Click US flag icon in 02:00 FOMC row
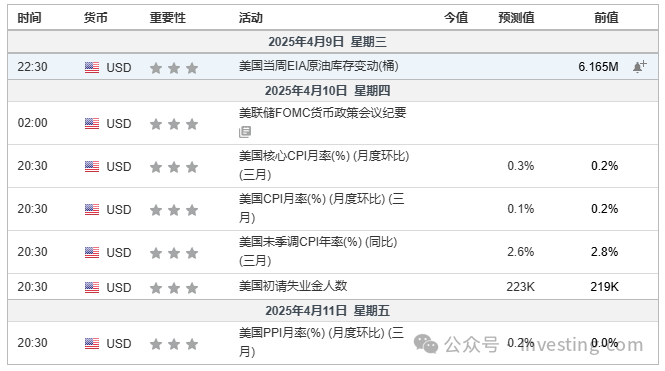This screenshot has width=665, height=371. (92, 123)
